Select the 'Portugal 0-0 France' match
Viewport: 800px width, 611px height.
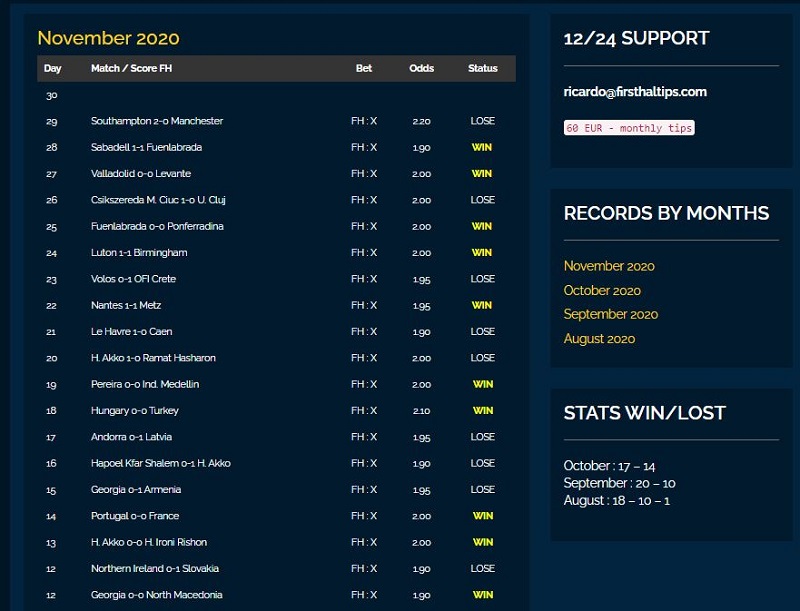tap(135, 516)
